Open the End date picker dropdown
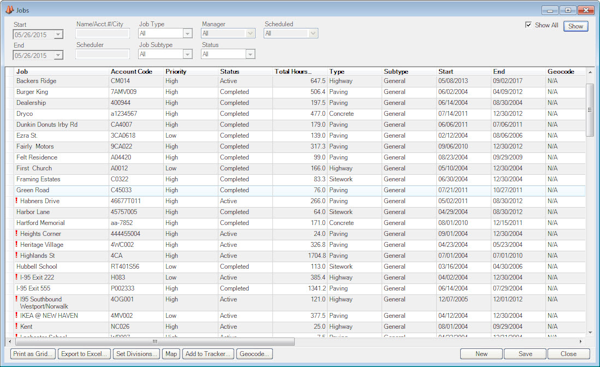600x367 pixels. coord(58,55)
